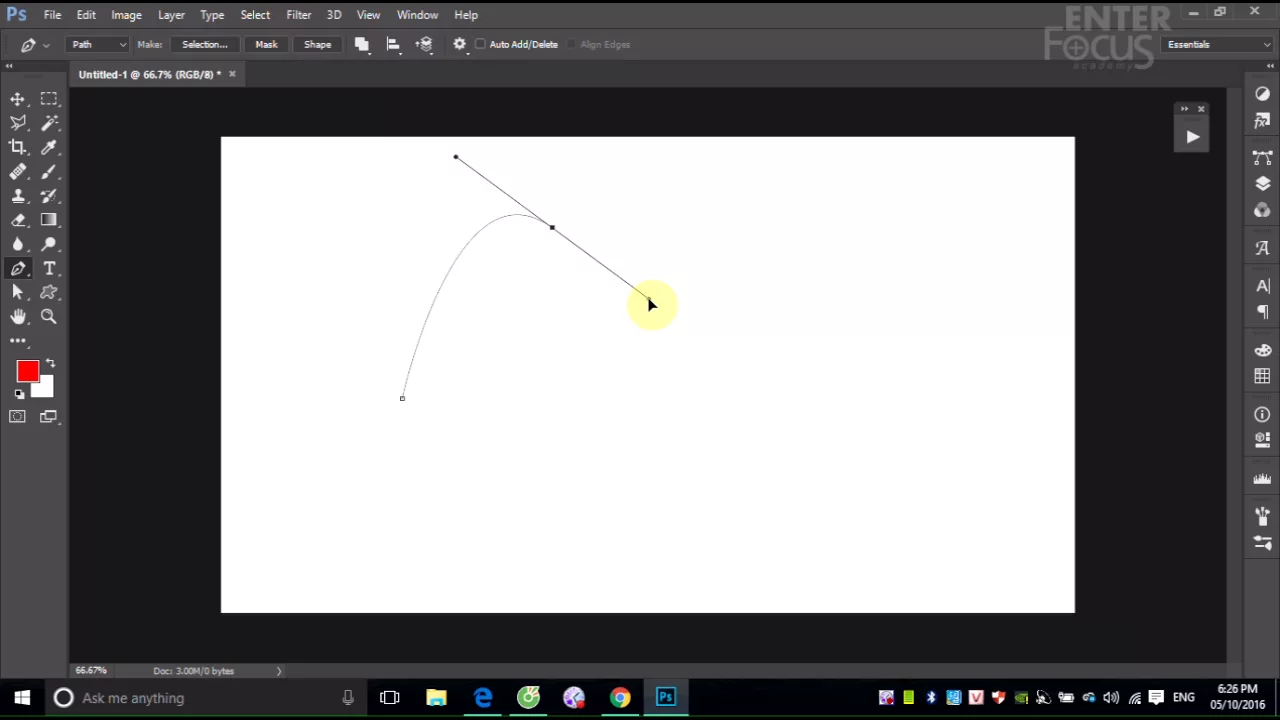Select the History Brush tool
Viewport: 1280px width, 720px height.
click(49, 196)
